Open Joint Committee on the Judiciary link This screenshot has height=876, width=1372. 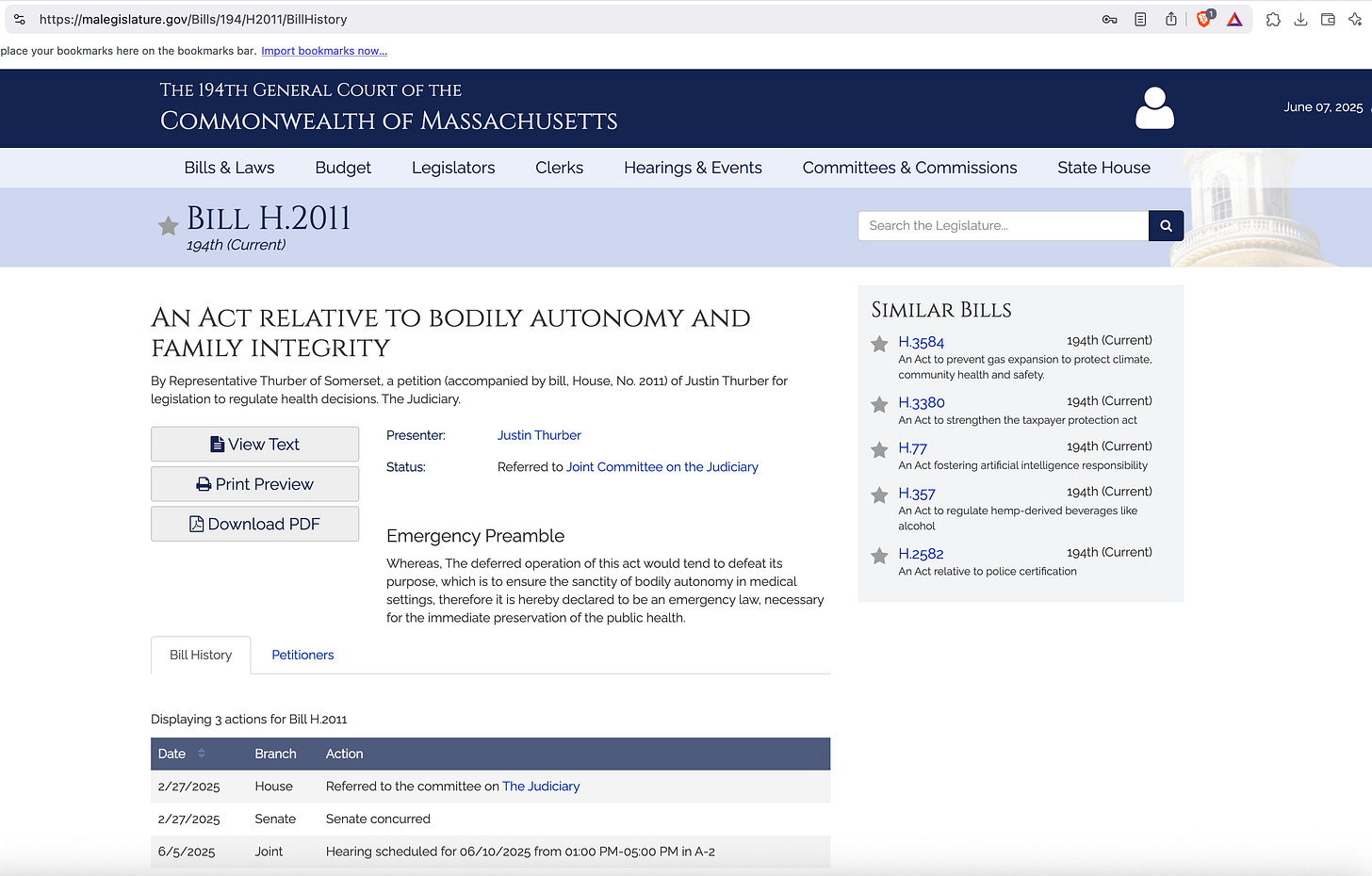pos(662,467)
